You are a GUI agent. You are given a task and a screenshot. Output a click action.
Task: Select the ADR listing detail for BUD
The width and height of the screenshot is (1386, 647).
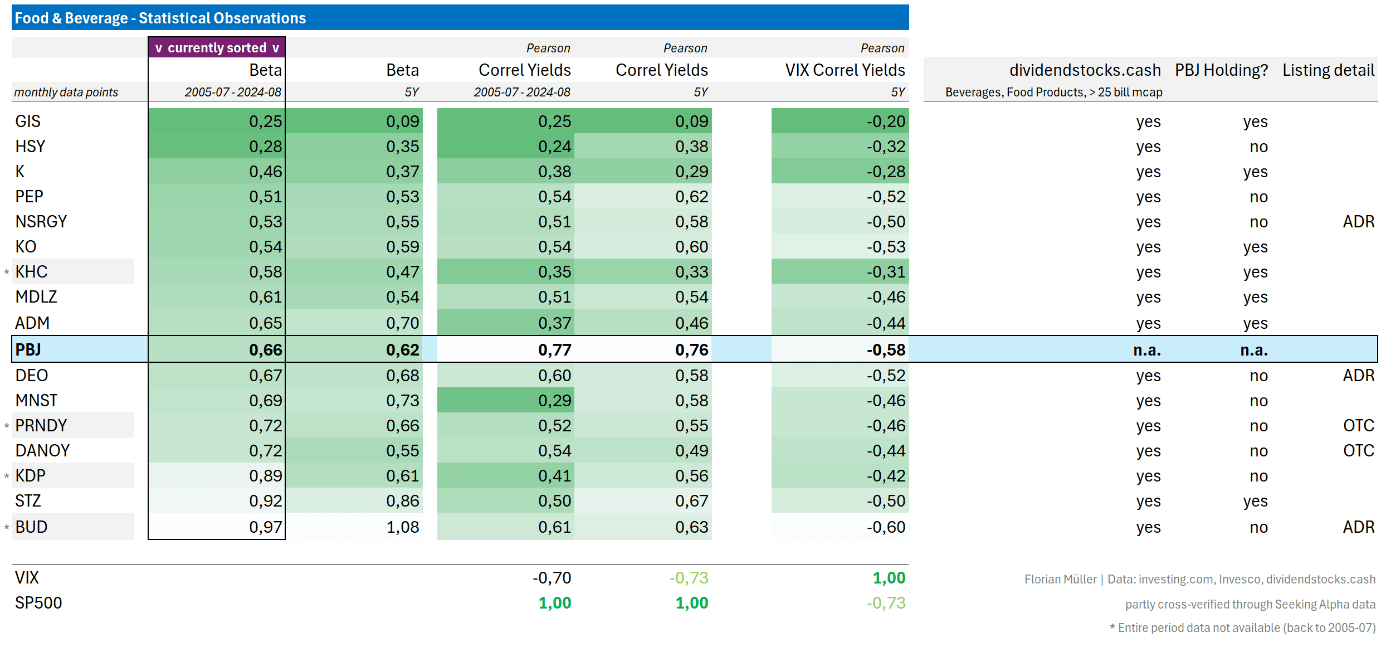(x=1358, y=526)
